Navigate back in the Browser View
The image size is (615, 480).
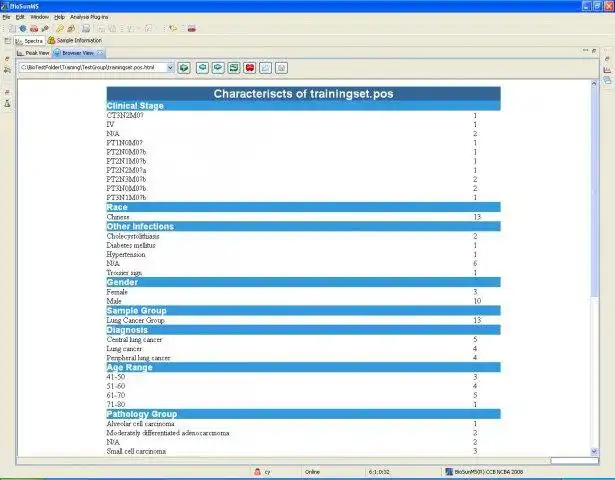tap(202, 68)
